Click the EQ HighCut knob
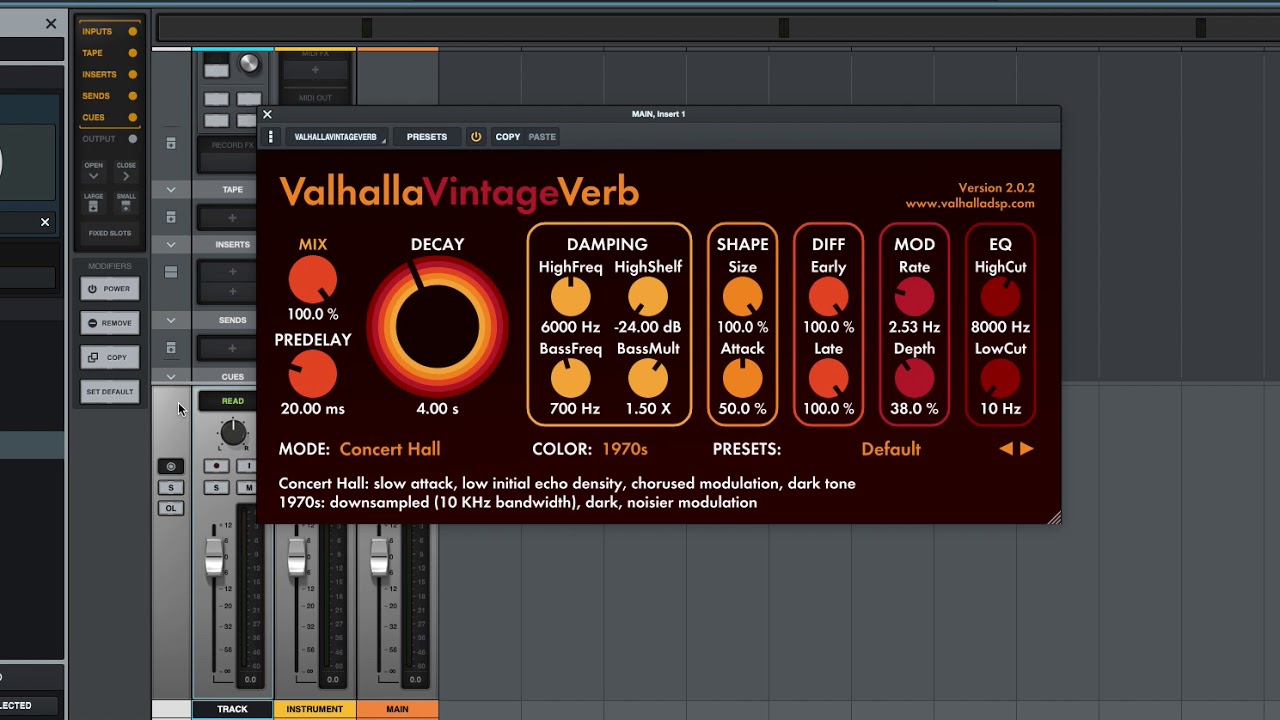Image resolution: width=1280 pixels, height=720 pixels. pos(1000,297)
